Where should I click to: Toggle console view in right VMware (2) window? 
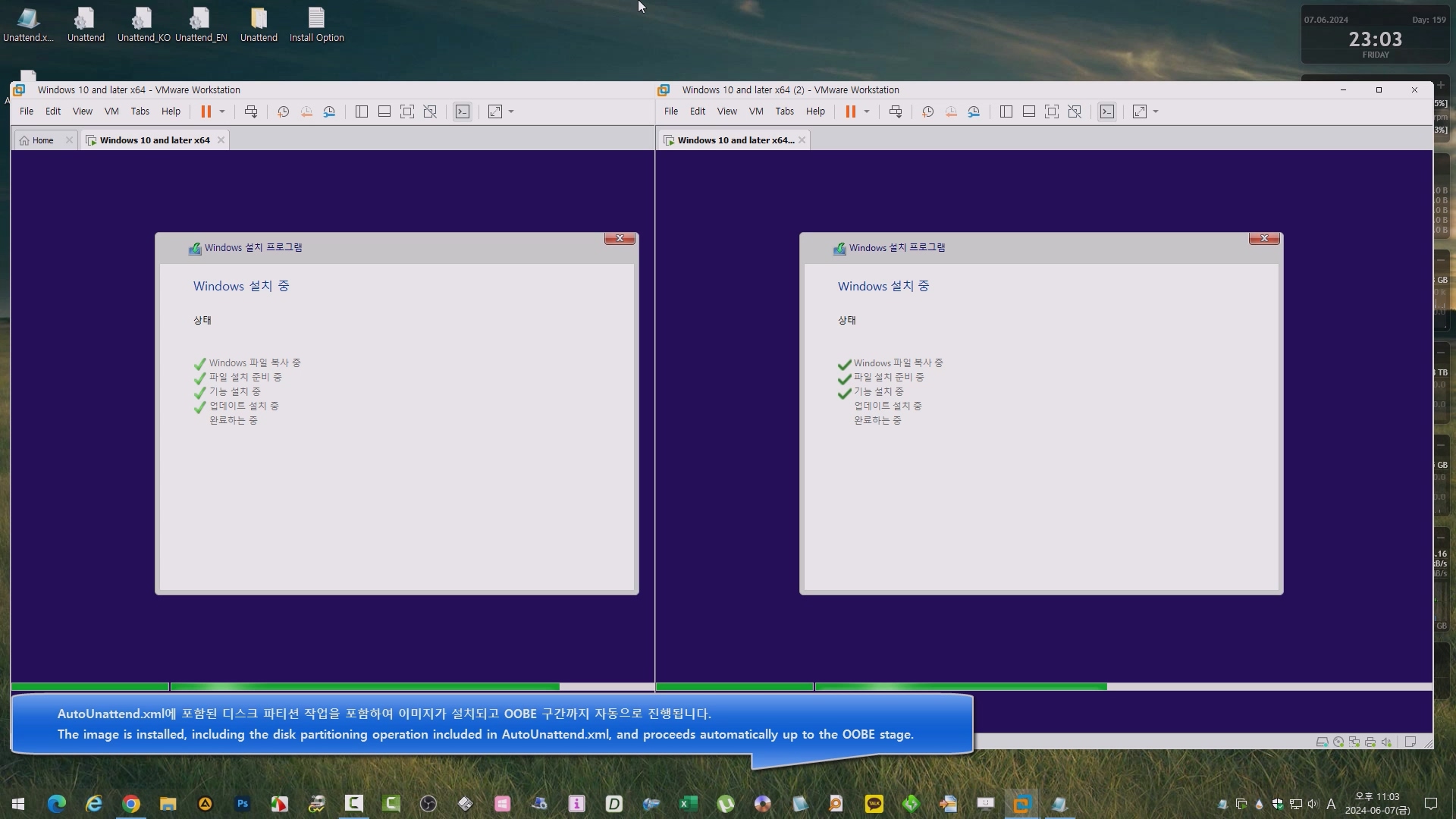click(x=1107, y=111)
